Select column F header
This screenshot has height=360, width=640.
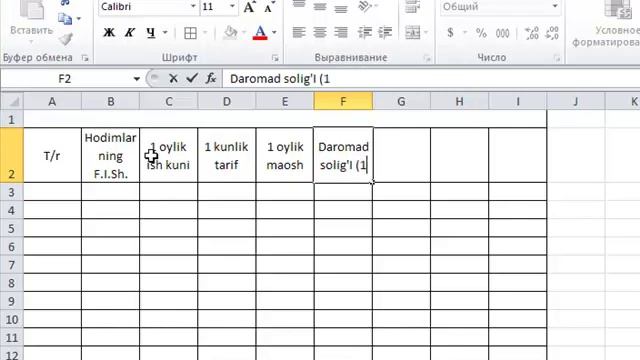point(343,102)
